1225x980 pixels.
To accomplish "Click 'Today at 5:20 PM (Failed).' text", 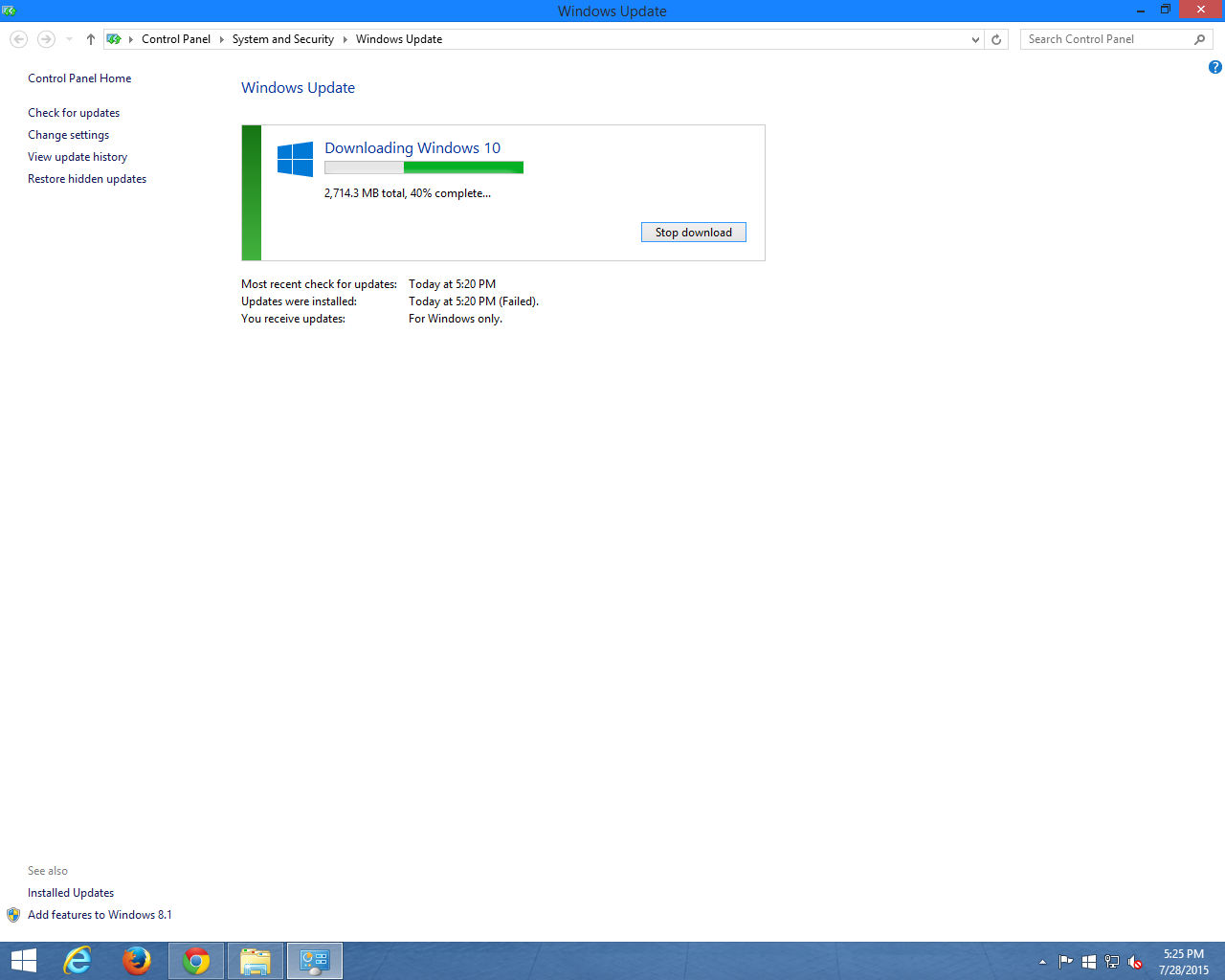I will point(474,301).
